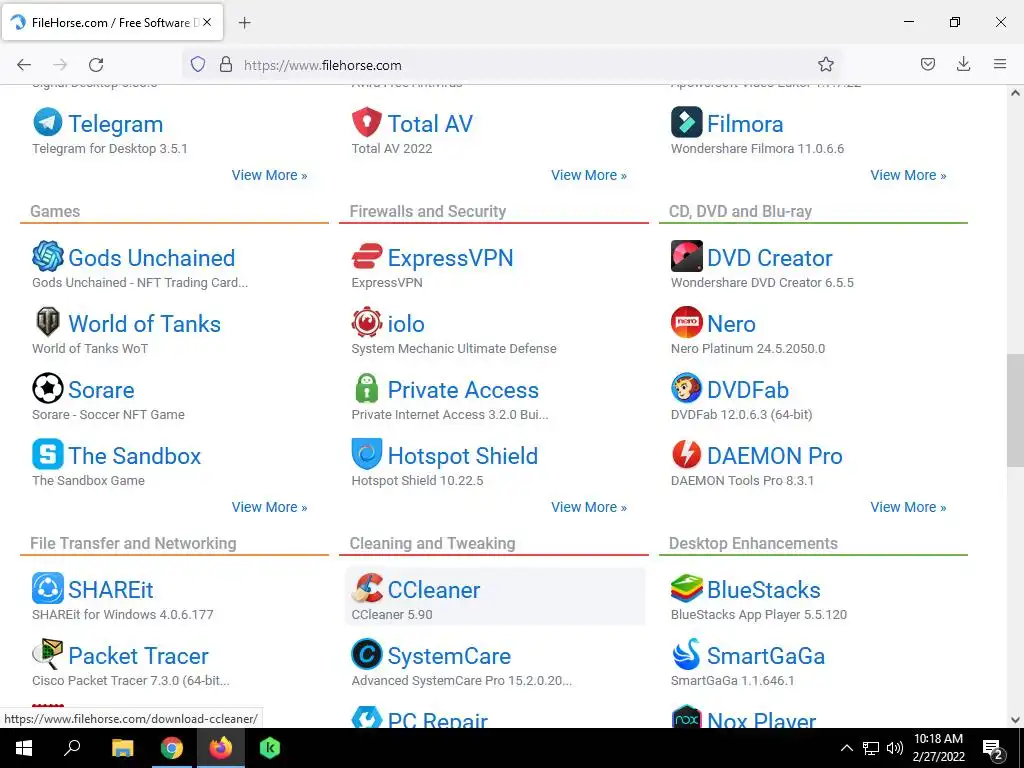Open the DAEMON Pro link

point(775,456)
